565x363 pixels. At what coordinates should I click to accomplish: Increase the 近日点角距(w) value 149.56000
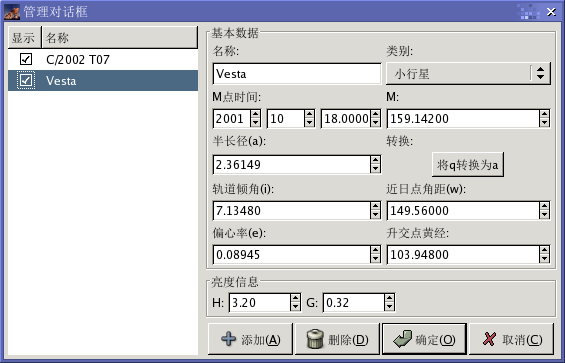coord(544,206)
